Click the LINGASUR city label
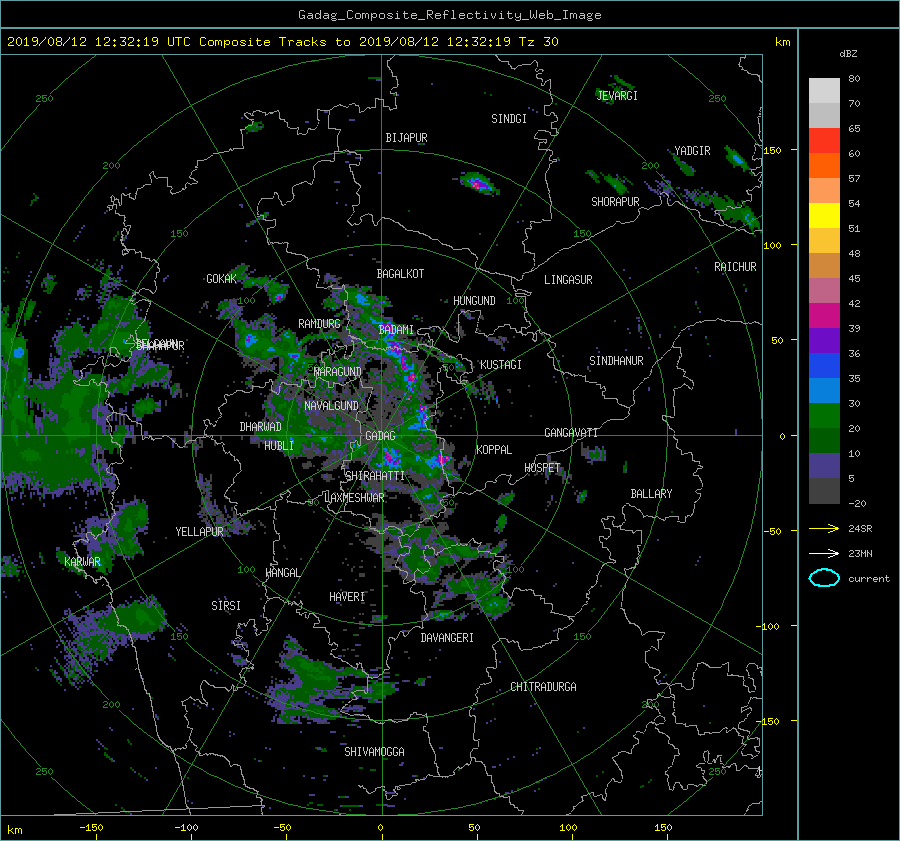Viewport: 900px width, 841px height. tap(568, 280)
